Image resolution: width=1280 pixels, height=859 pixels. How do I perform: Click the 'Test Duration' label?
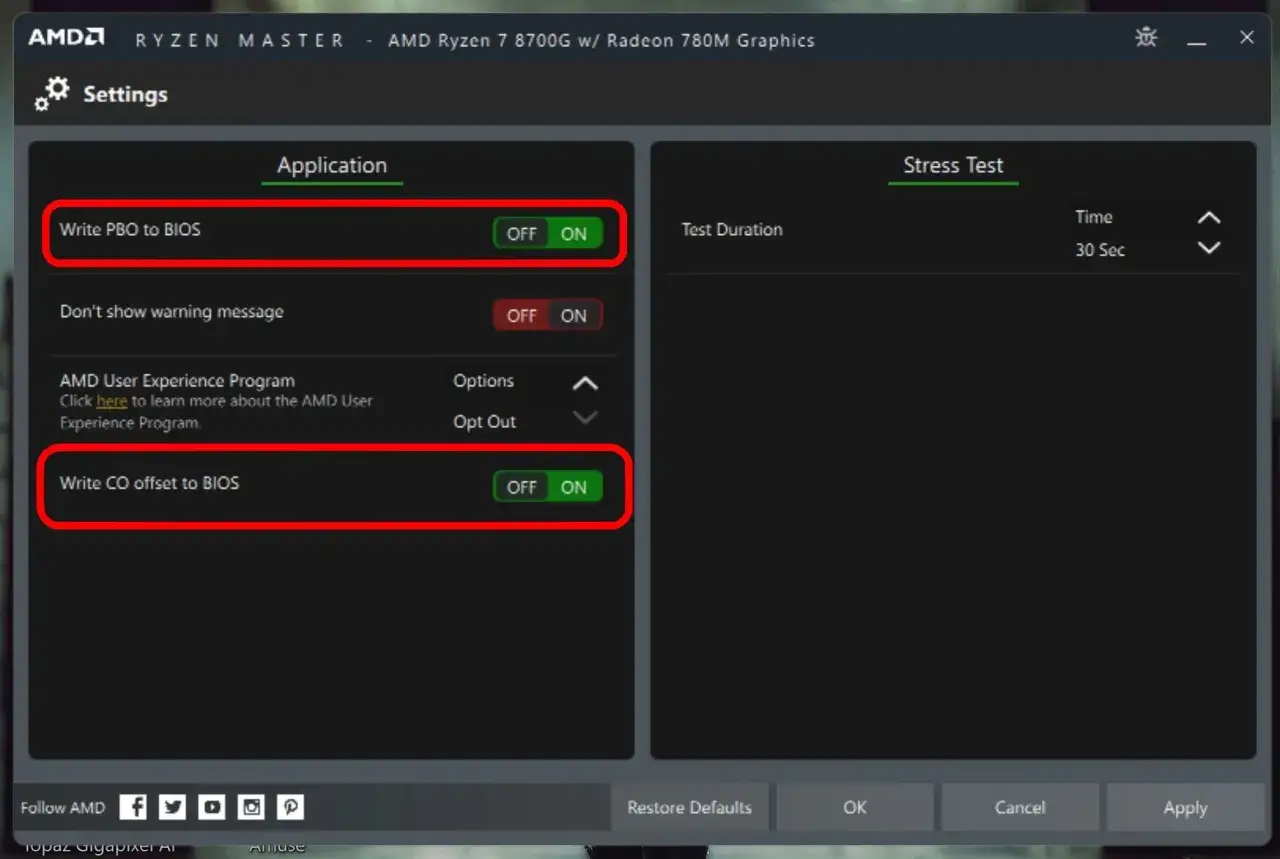pyautogui.click(x=732, y=229)
